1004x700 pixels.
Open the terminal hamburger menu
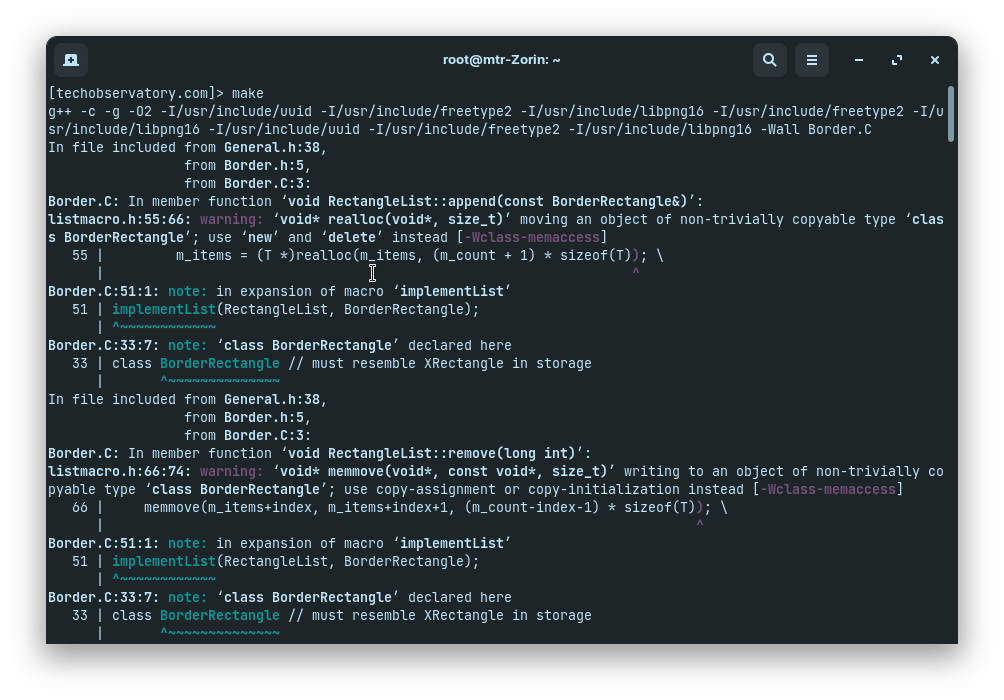[x=812, y=60]
